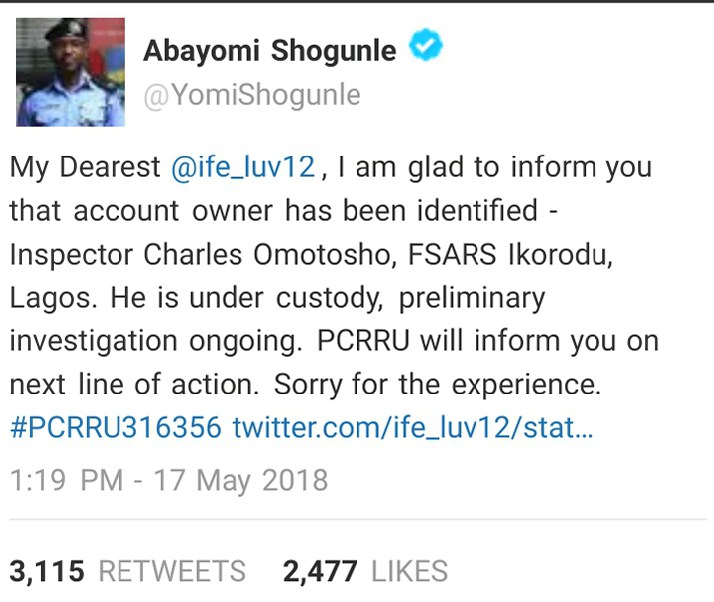Open Abayomi Shogunle's profile via display name
Screen dimensions: 714x602
tap(270, 50)
